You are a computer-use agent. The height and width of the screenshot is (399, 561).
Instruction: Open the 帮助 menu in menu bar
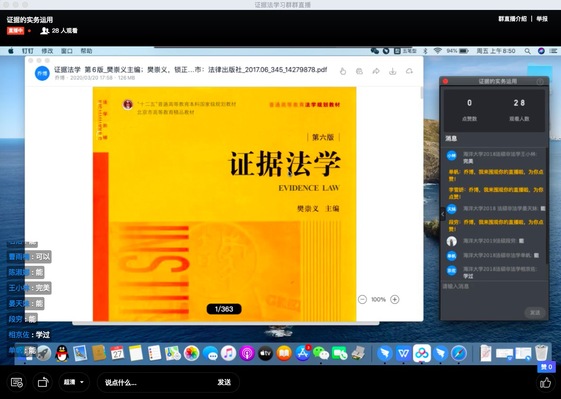click(x=86, y=51)
